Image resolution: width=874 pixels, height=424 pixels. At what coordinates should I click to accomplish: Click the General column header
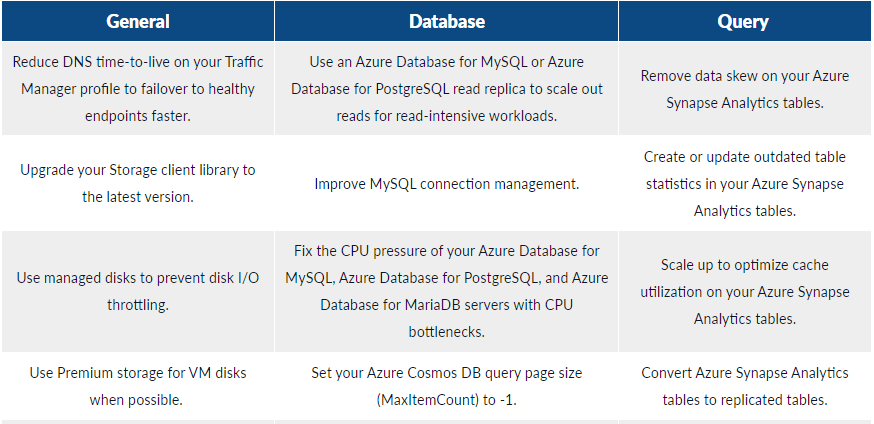[x=137, y=21]
